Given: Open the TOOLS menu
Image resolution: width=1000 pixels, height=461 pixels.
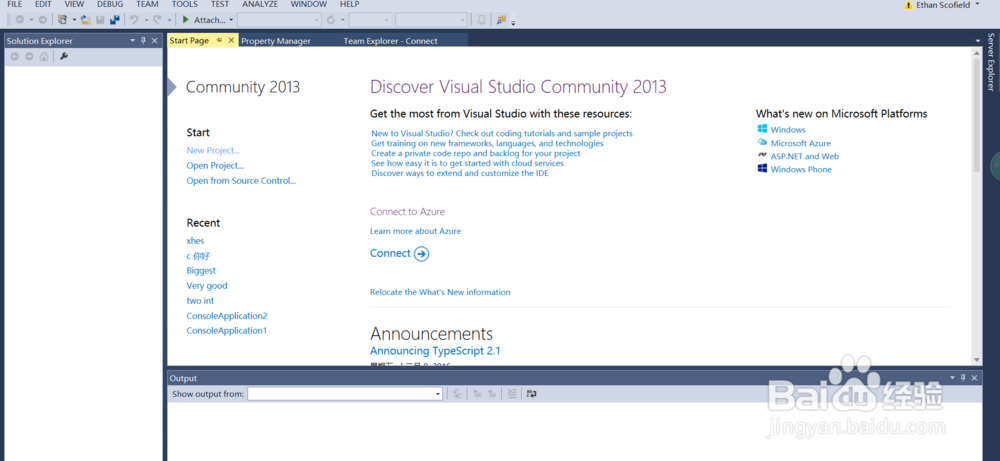Looking at the screenshot, I should coord(184,4).
